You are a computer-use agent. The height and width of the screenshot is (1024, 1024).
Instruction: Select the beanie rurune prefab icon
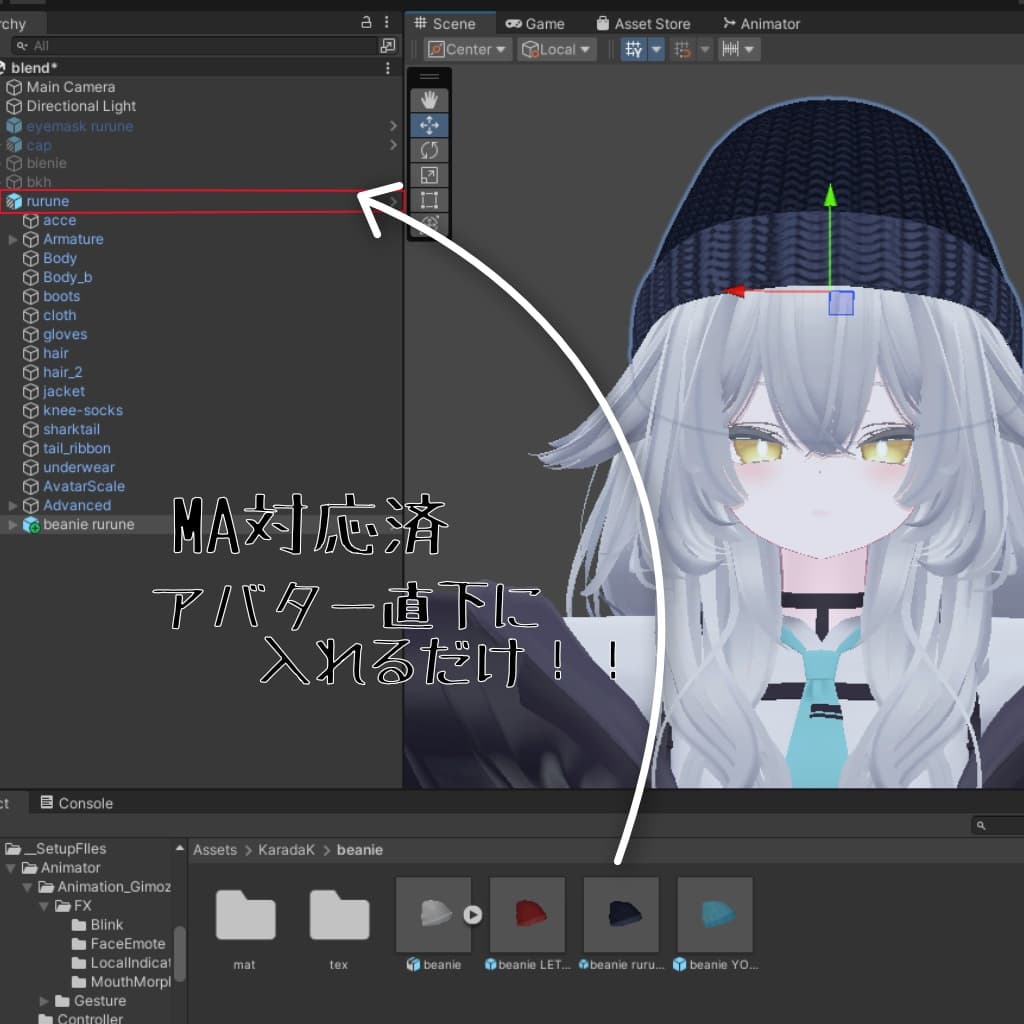tap(31, 524)
